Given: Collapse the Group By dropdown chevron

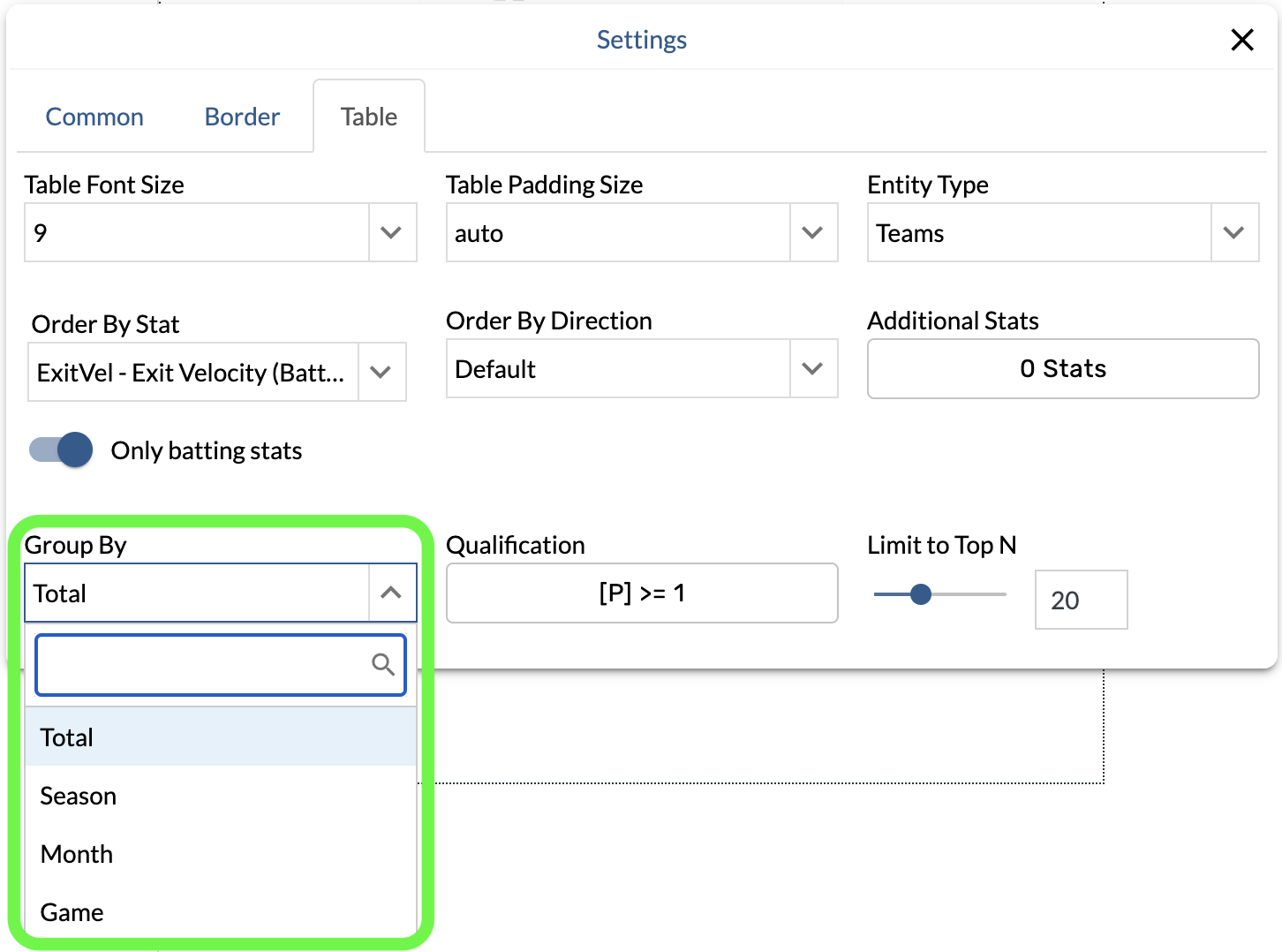Looking at the screenshot, I should tap(391, 593).
